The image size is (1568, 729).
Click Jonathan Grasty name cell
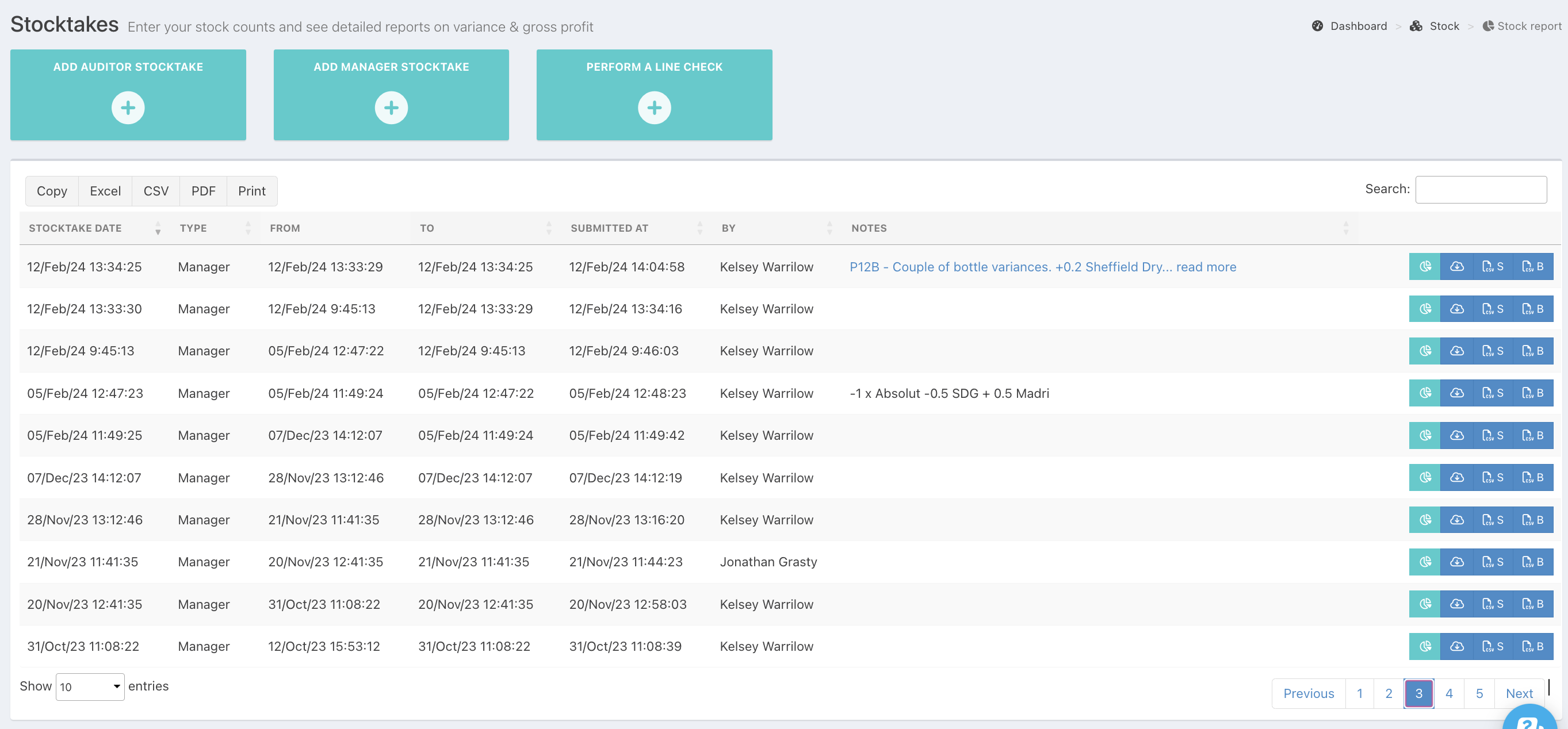tap(768, 562)
